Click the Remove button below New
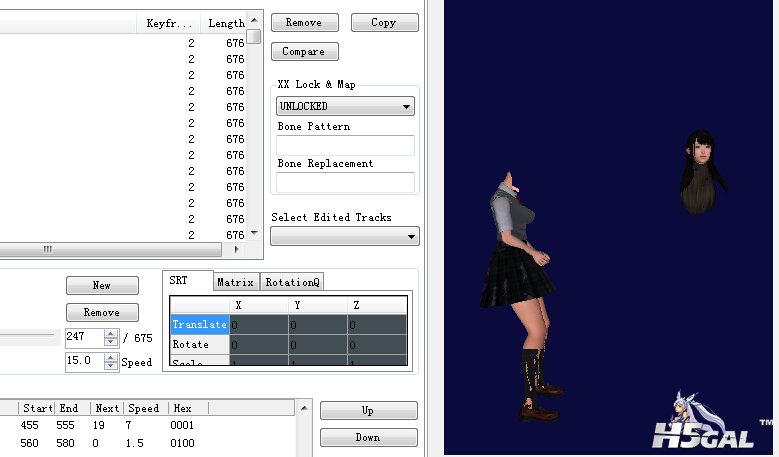 pyautogui.click(x=101, y=313)
